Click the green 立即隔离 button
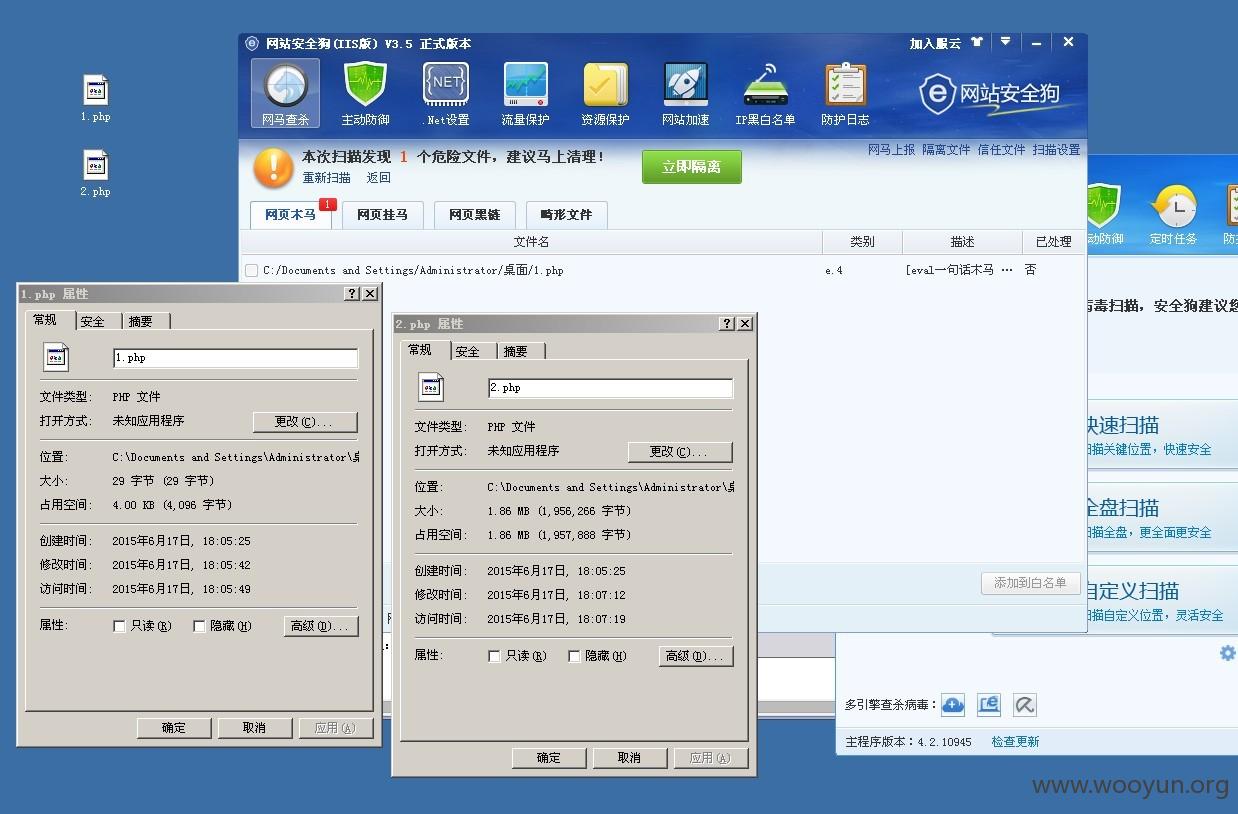This screenshot has width=1238, height=814. [x=692, y=167]
